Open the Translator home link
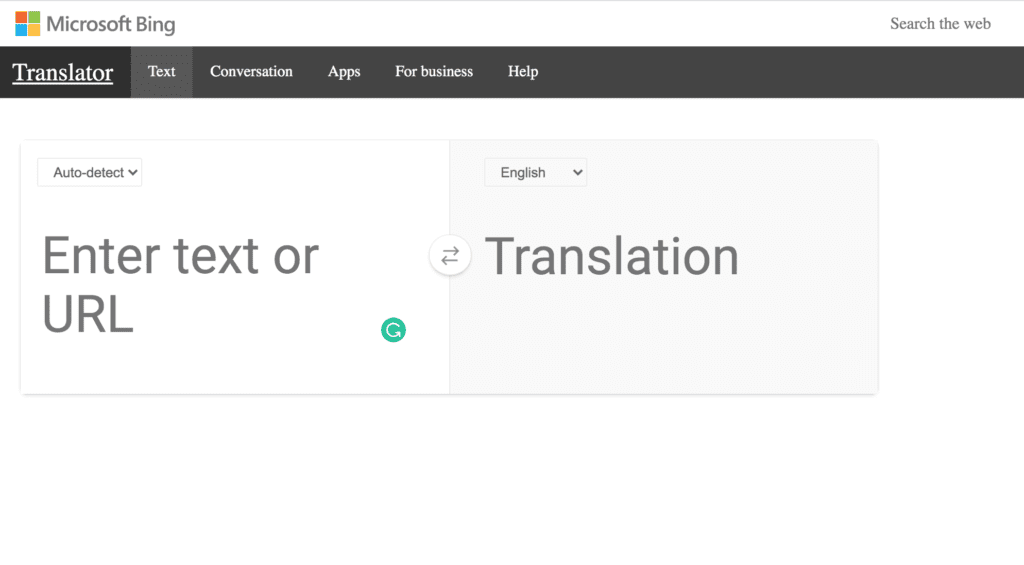Image resolution: width=1024 pixels, height=565 pixels. click(x=63, y=72)
